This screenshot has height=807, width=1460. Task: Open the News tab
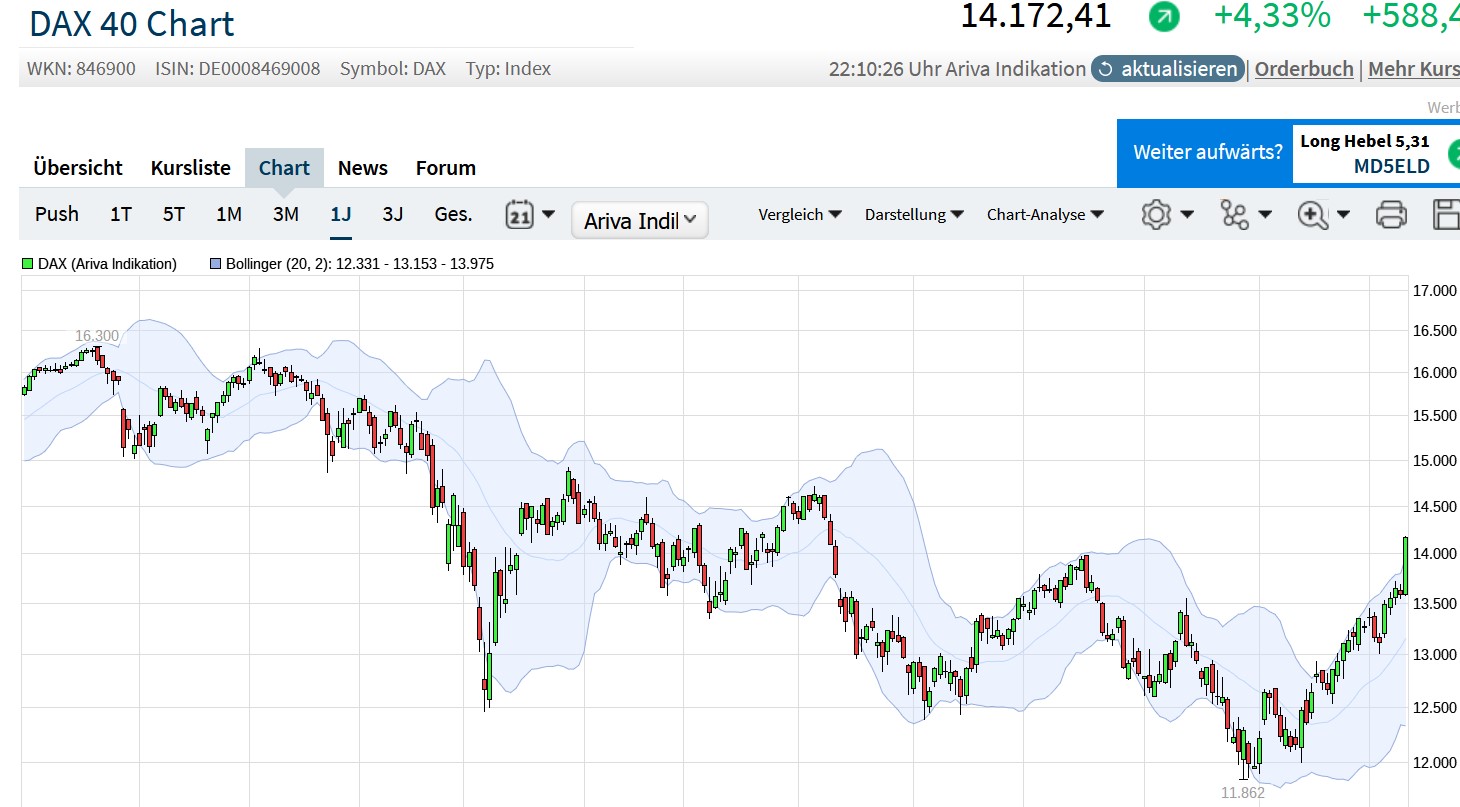362,168
